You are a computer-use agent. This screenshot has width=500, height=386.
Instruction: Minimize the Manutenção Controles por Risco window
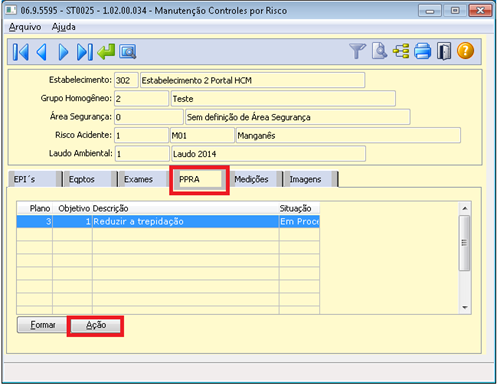430,11
